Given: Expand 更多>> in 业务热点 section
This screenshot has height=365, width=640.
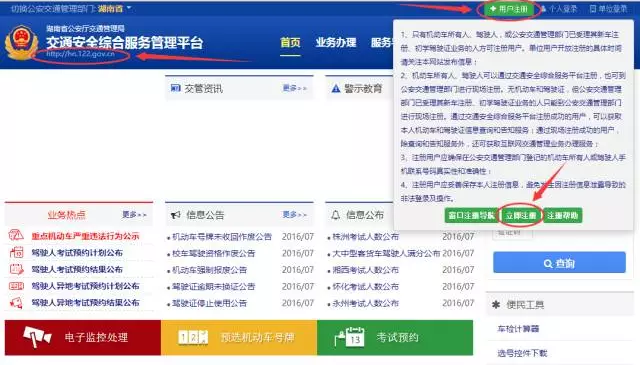Looking at the screenshot, I should click(x=134, y=214).
